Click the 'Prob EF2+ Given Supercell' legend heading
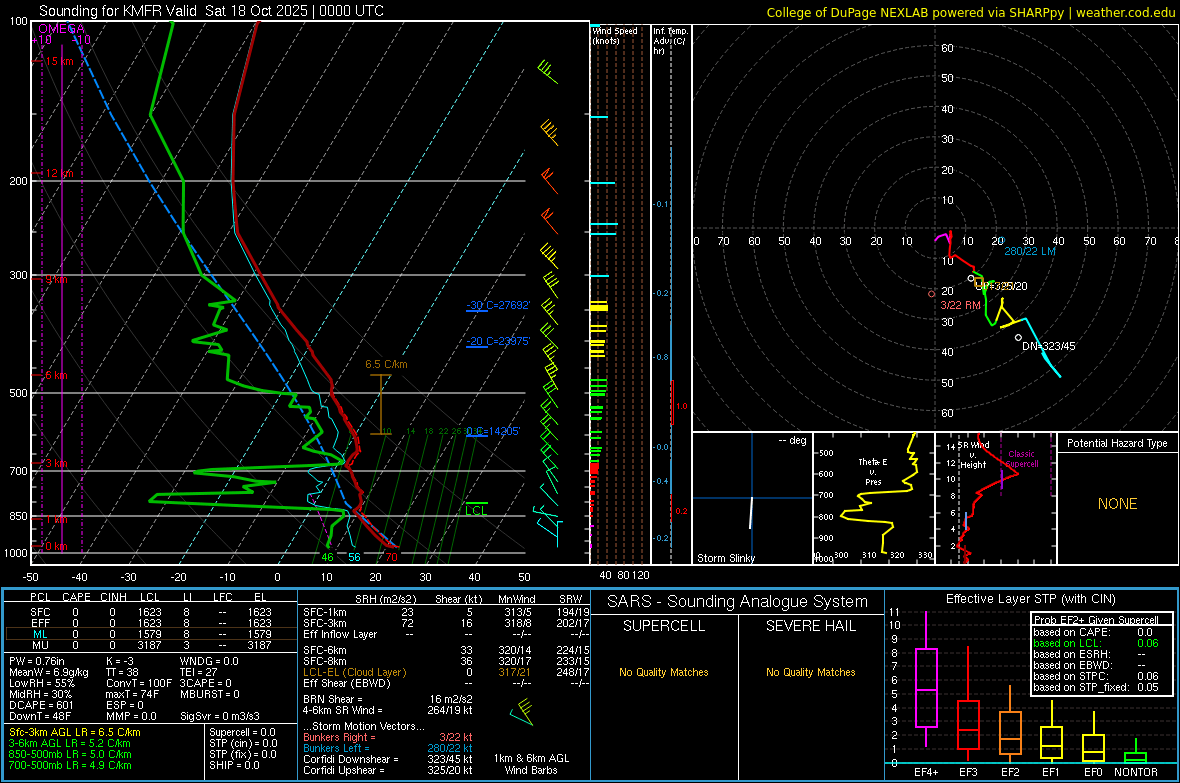 1096,620
